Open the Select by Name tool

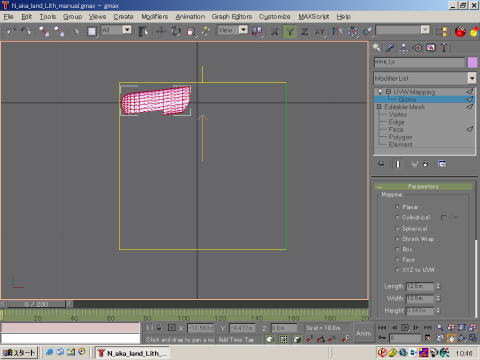click(143, 31)
